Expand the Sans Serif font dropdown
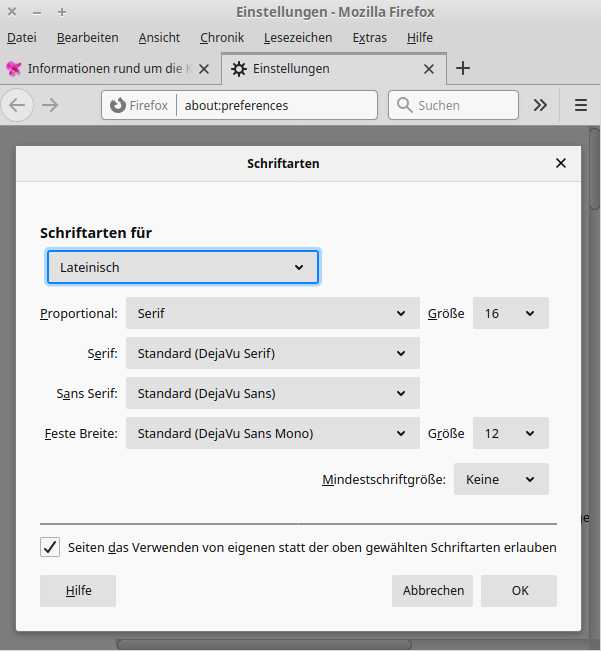This screenshot has width=601, height=651. [x=272, y=393]
